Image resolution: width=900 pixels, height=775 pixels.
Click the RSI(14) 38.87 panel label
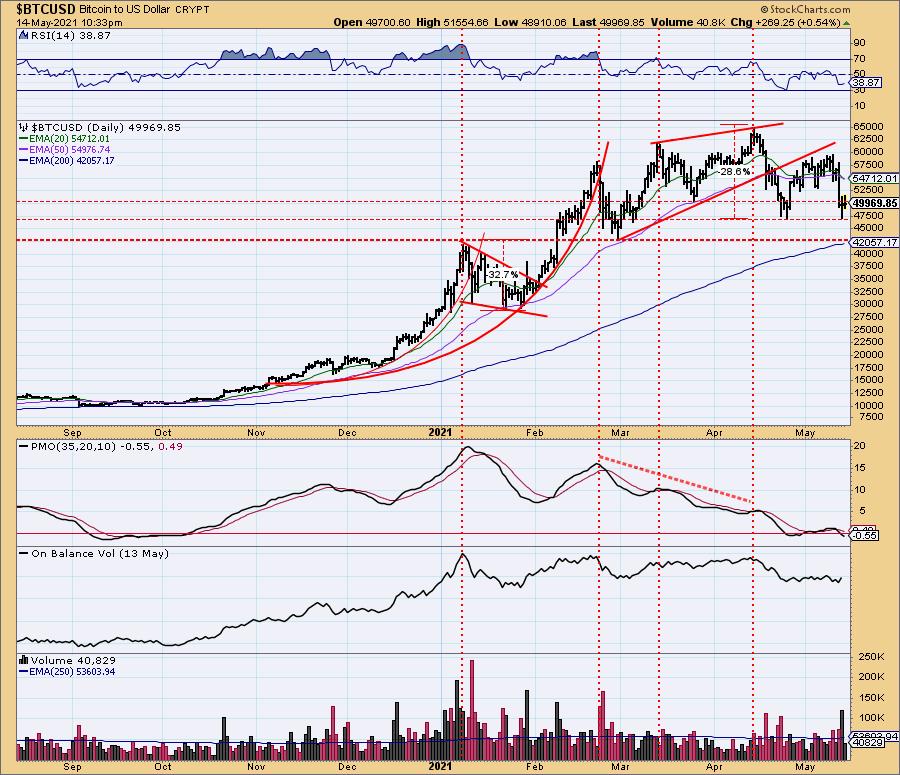click(69, 35)
